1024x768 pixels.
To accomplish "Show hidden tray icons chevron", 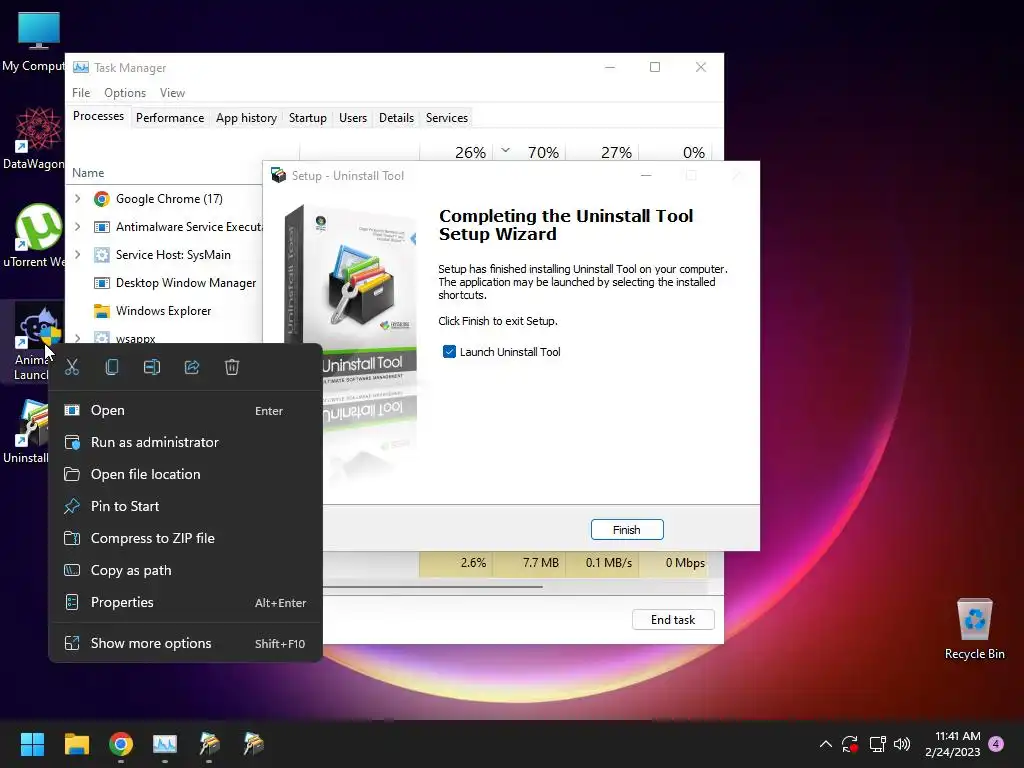I will tap(825, 744).
